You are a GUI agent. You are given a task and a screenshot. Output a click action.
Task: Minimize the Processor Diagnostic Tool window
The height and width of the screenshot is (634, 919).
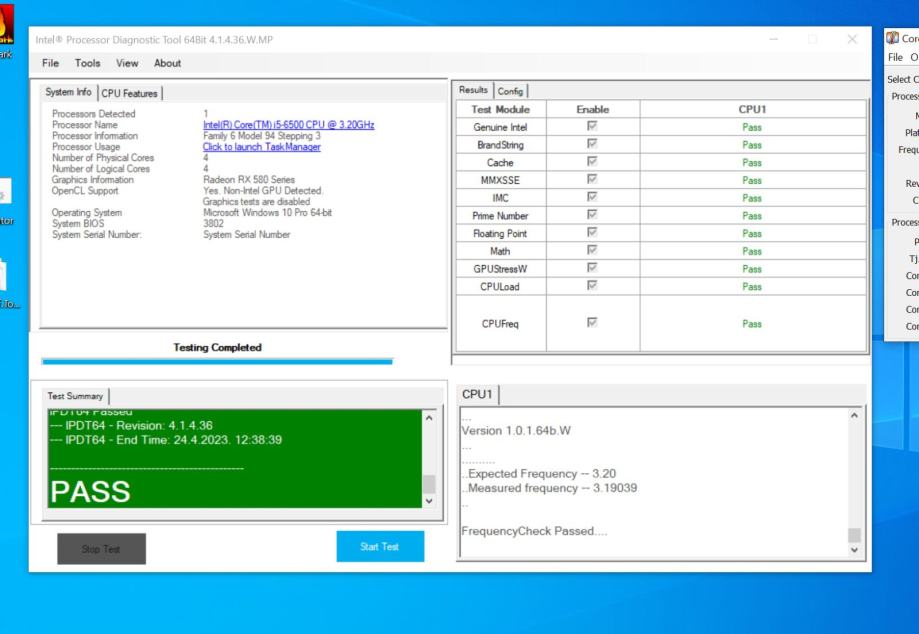[774, 39]
